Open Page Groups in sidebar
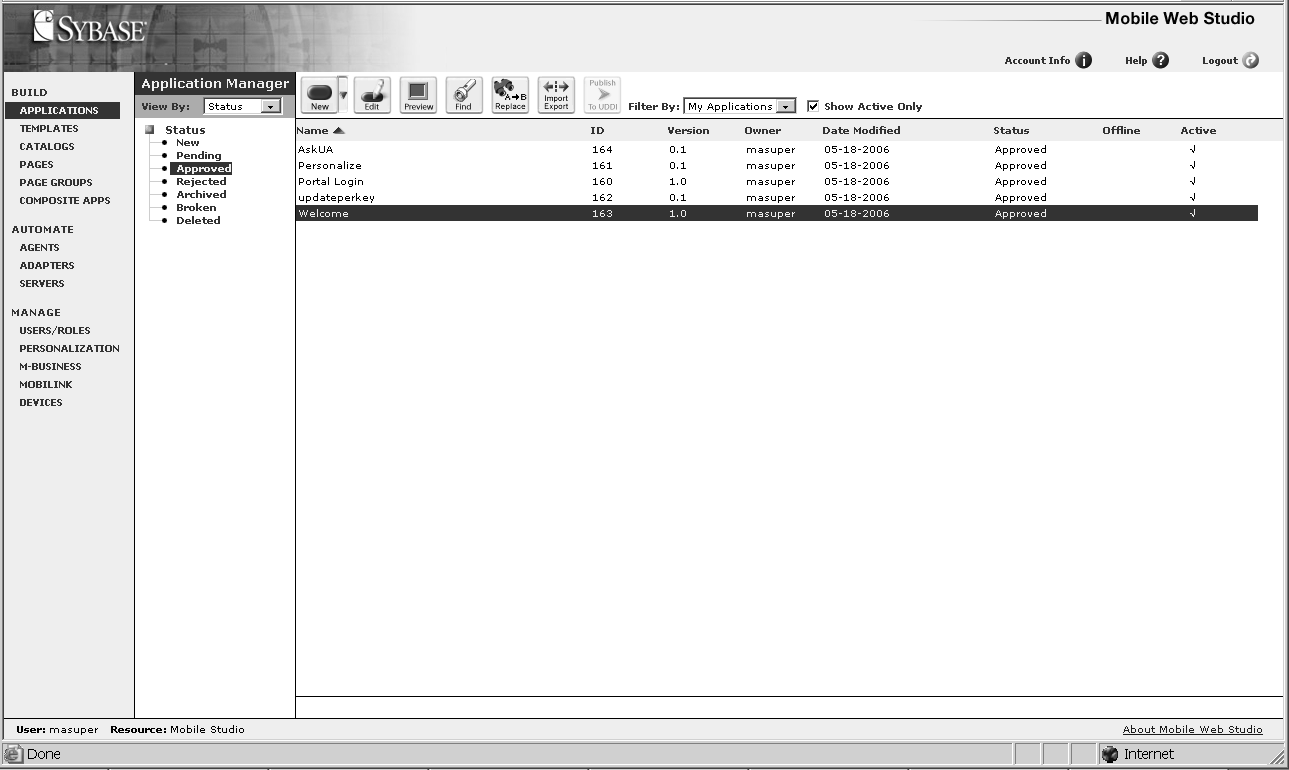 coord(56,182)
